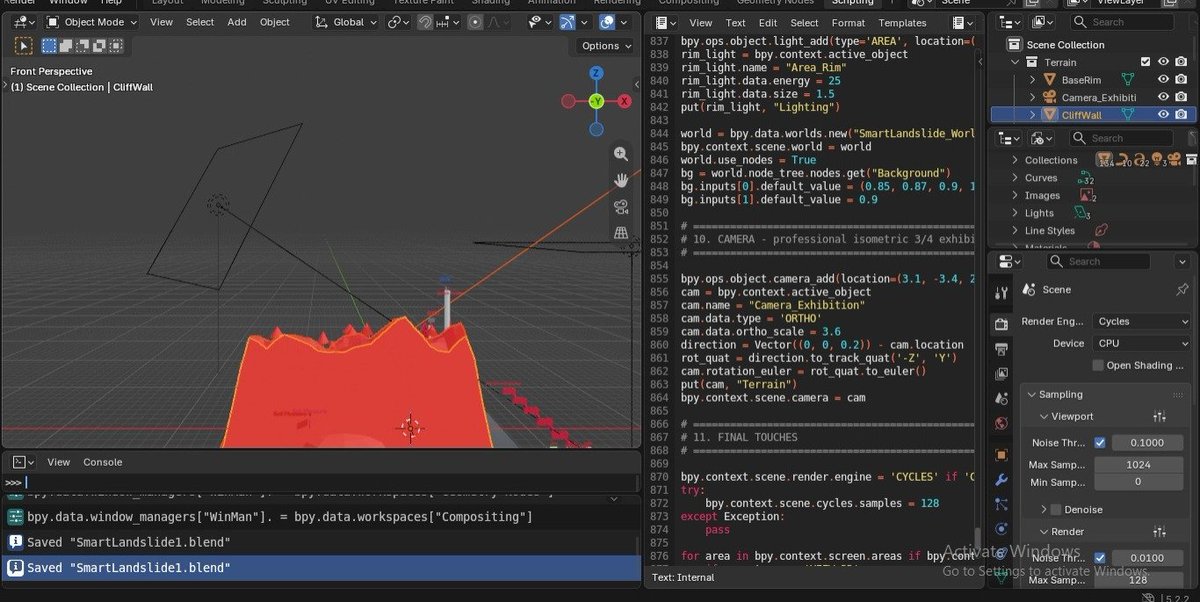Hide the Terrain collection in viewport
1200x602 pixels.
tap(1164, 62)
